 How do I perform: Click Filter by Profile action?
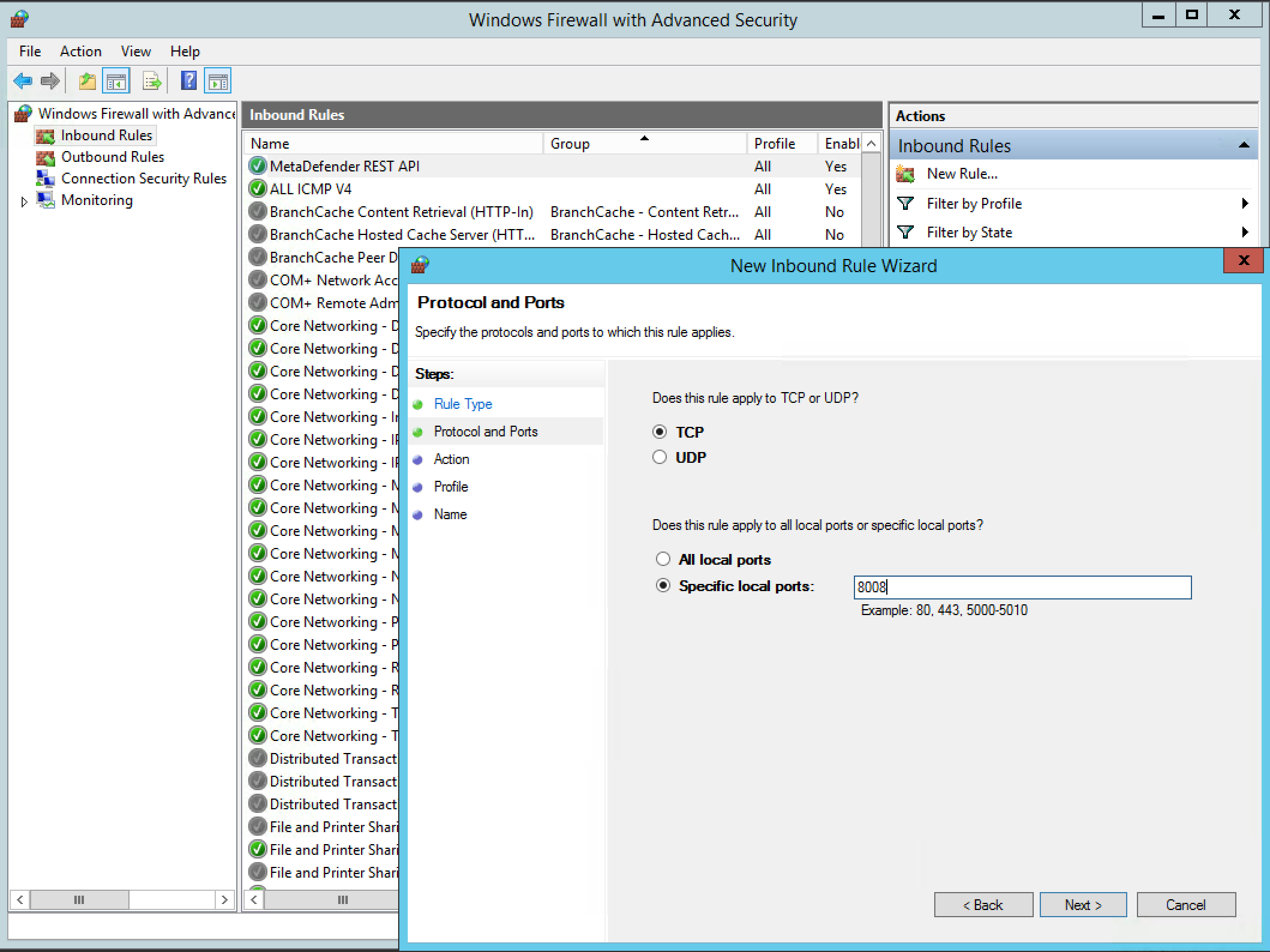point(974,204)
